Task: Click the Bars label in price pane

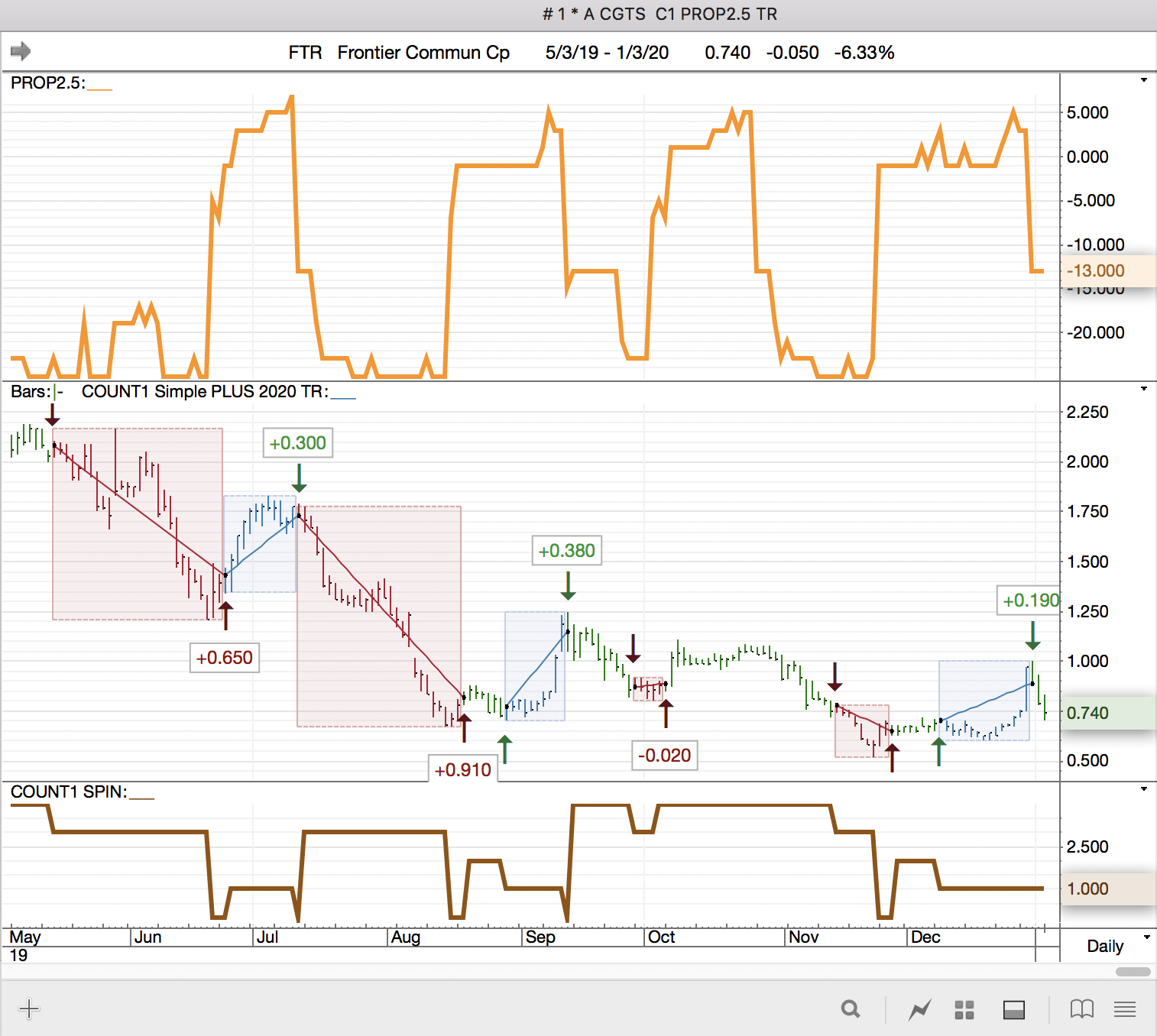Action: (x=31, y=391)
